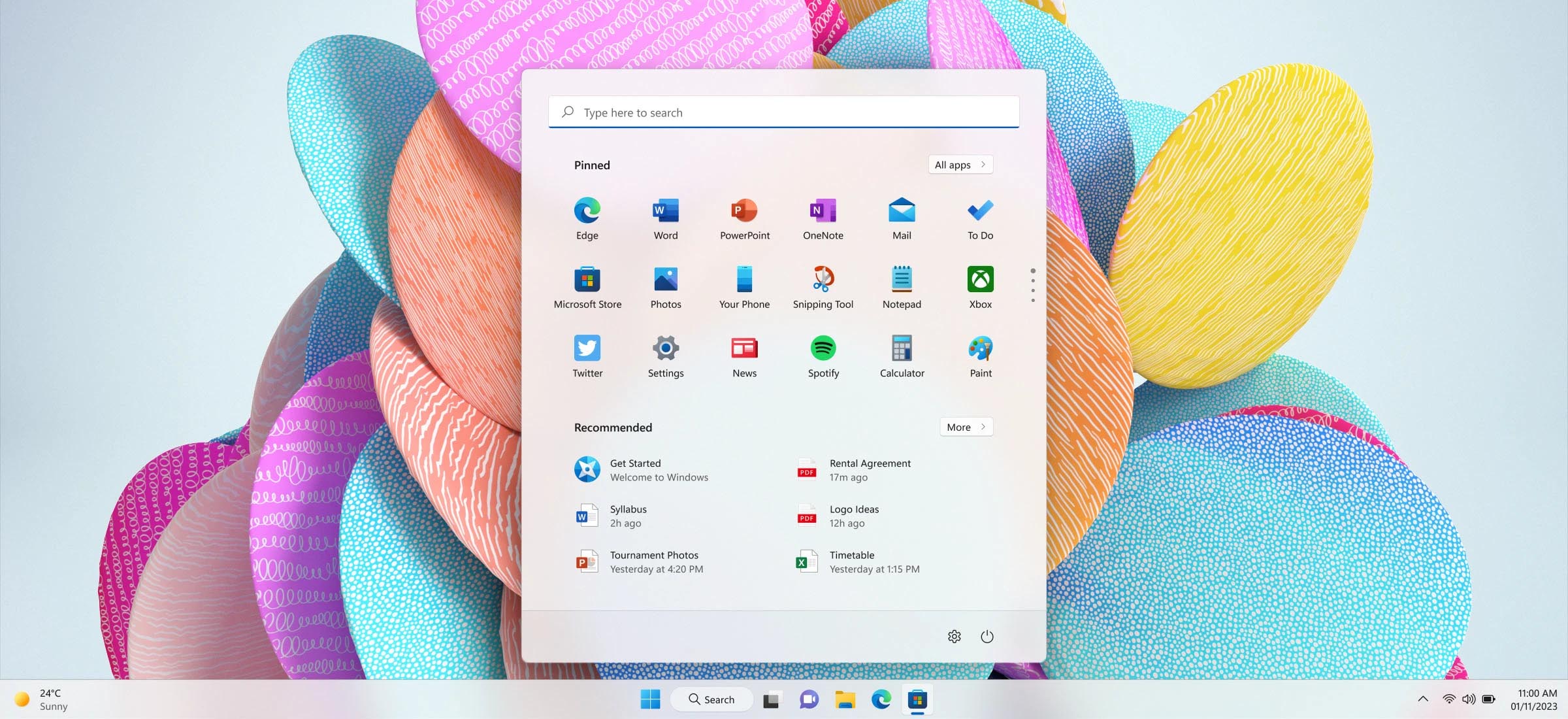Viewport: 1568px width, 719px height.
Task: Open Notepad from pinned apps
Action: pyautogui.click(x=902, y=288)
